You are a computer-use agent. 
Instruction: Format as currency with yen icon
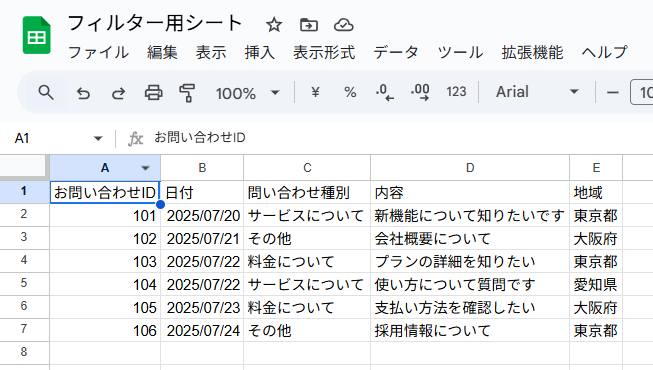pyautogui.click(x=315, y=92)
